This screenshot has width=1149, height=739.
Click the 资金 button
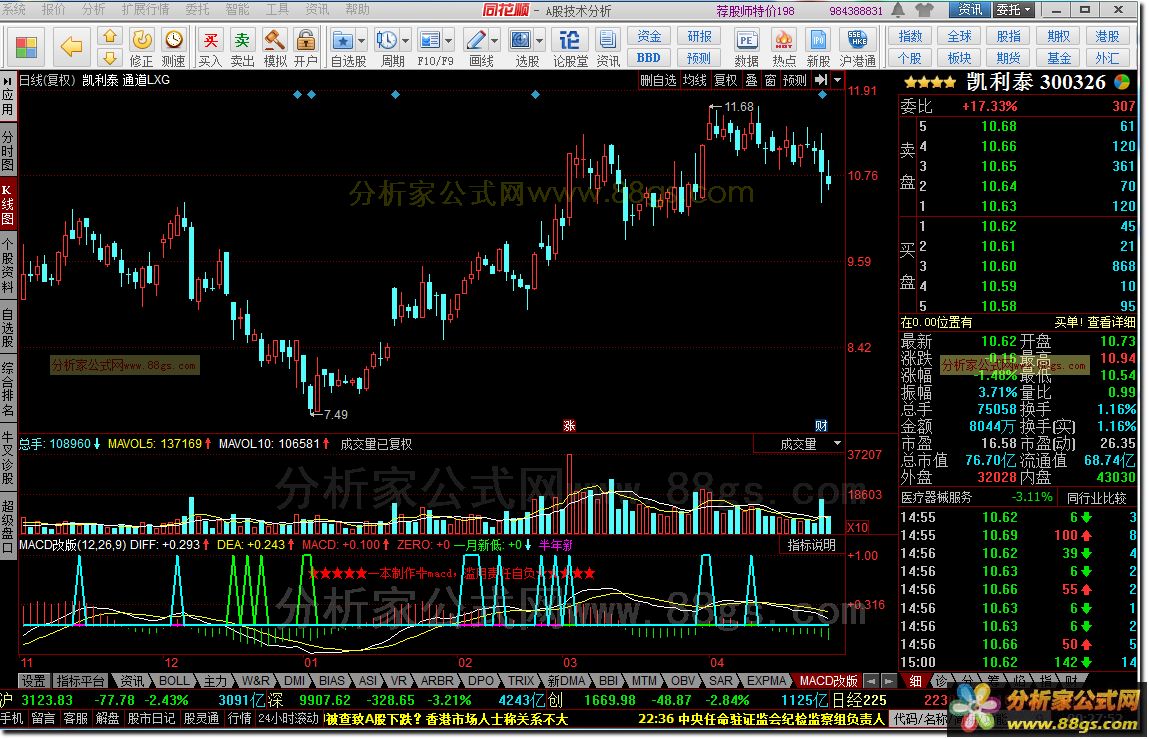[x=649, y=37]
